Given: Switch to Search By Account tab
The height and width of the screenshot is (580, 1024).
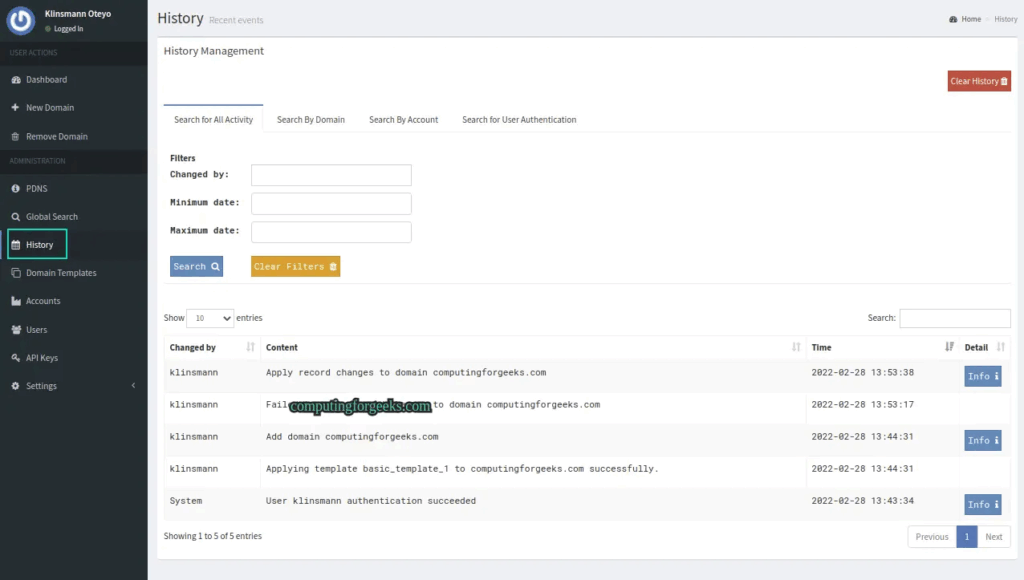Looking at the screenshot, I should (404, 120).
